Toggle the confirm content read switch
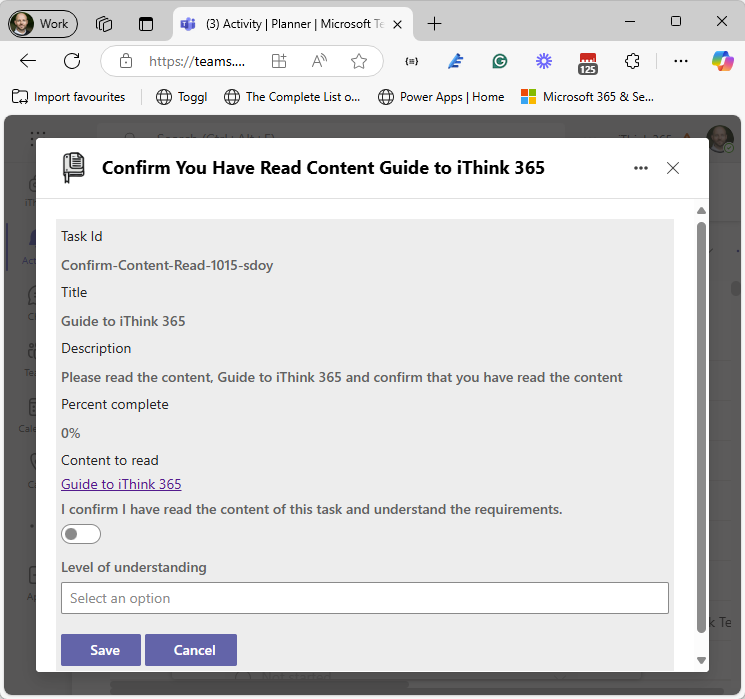This screenshot has width=745, height=699. point(81,535)
